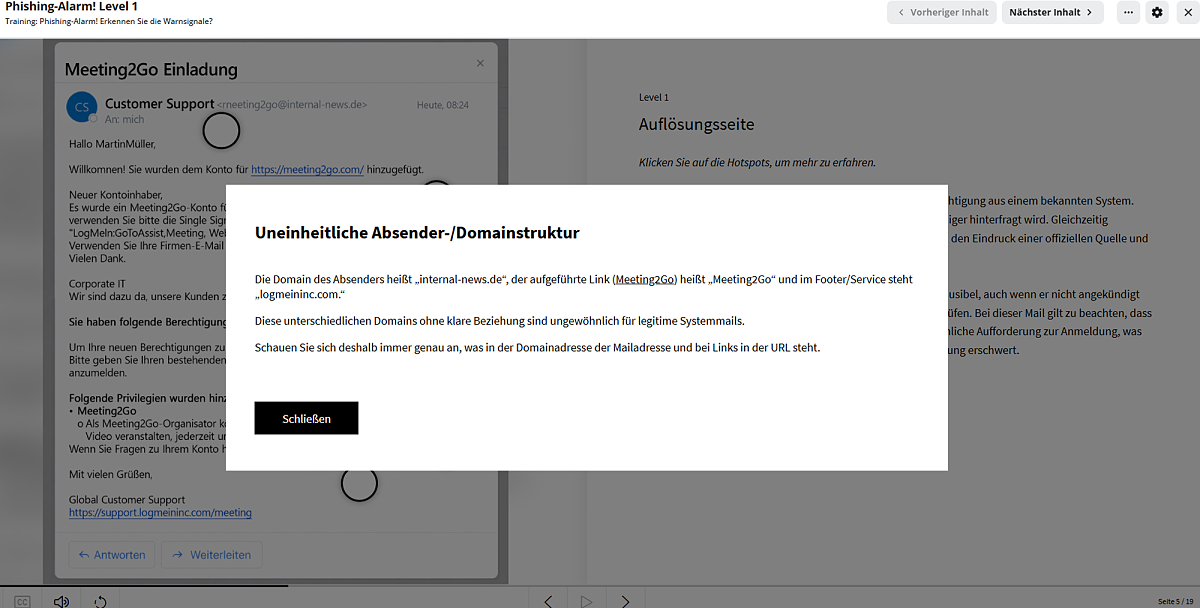Click the hotspot circle above Global Customer Support
Viewport: 1200px width, 608px height.
coord(359,483)
